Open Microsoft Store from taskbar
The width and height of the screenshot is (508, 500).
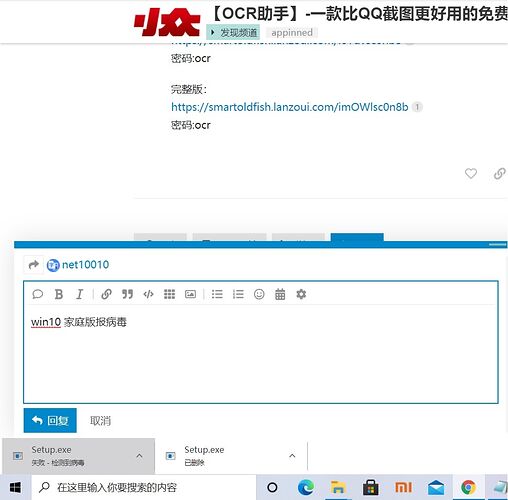(370, 488)
